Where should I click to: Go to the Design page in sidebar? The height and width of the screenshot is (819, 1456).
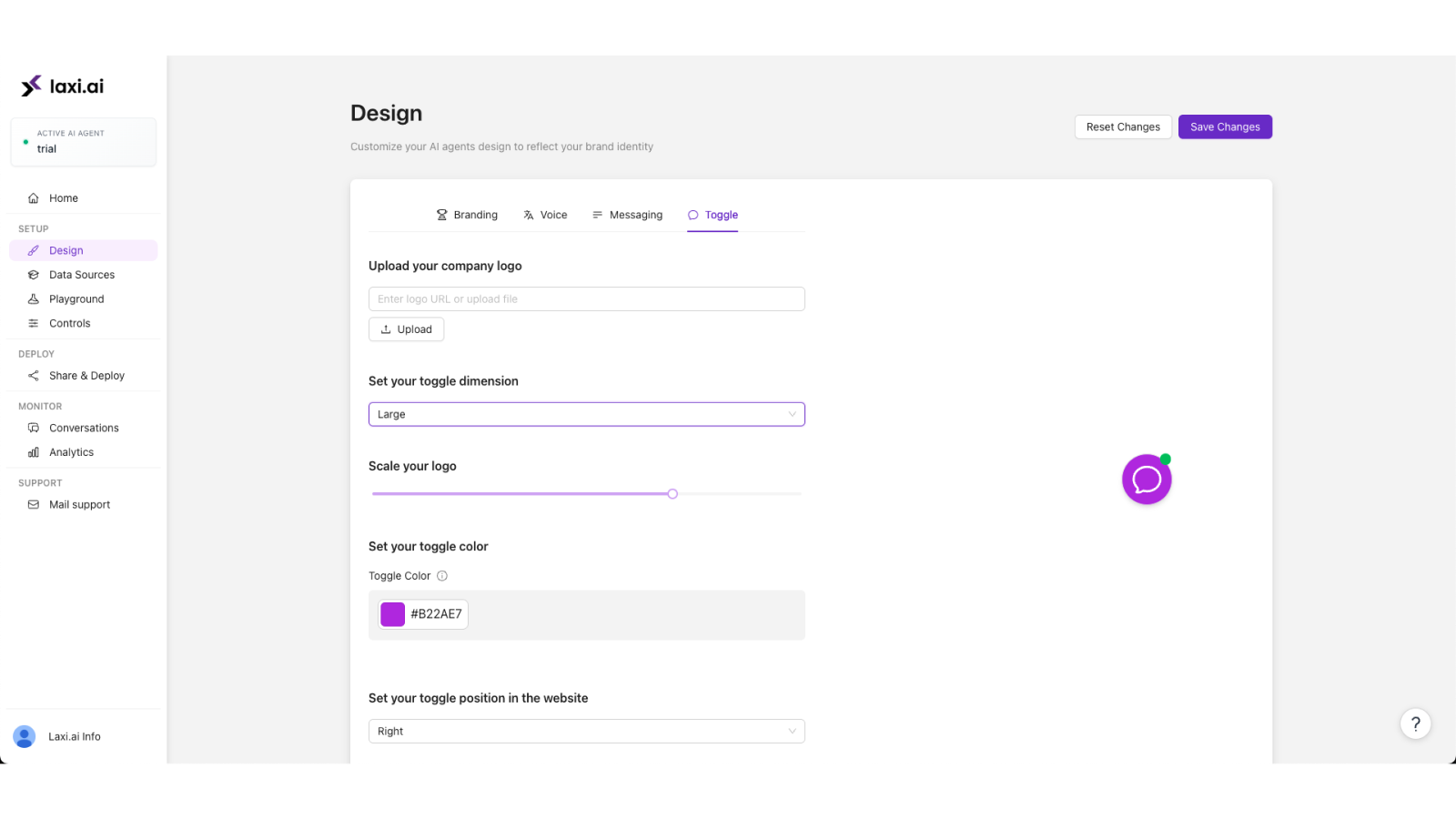tap(83, 250)
